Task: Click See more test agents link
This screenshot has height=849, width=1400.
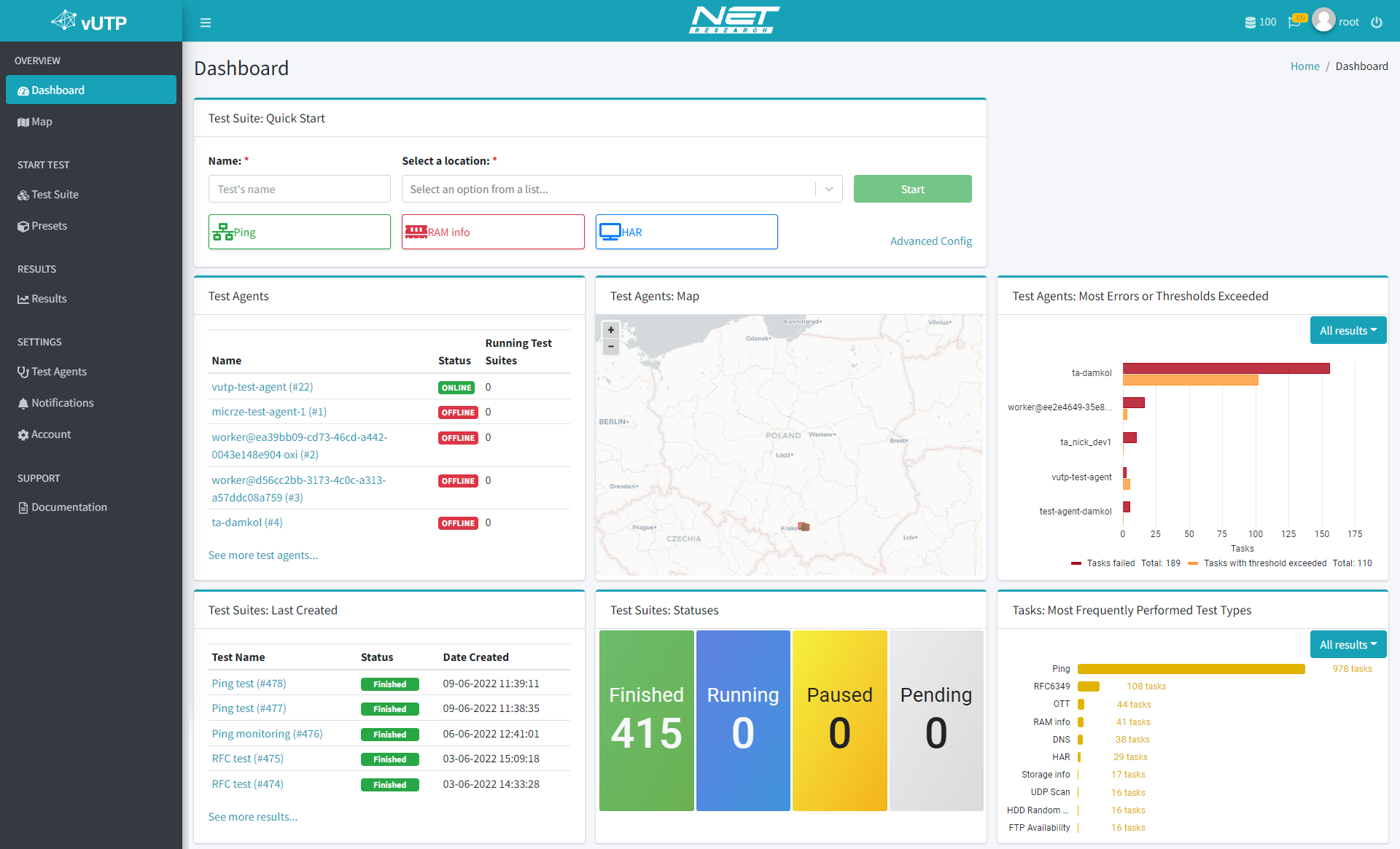Action: pos(264,553)
